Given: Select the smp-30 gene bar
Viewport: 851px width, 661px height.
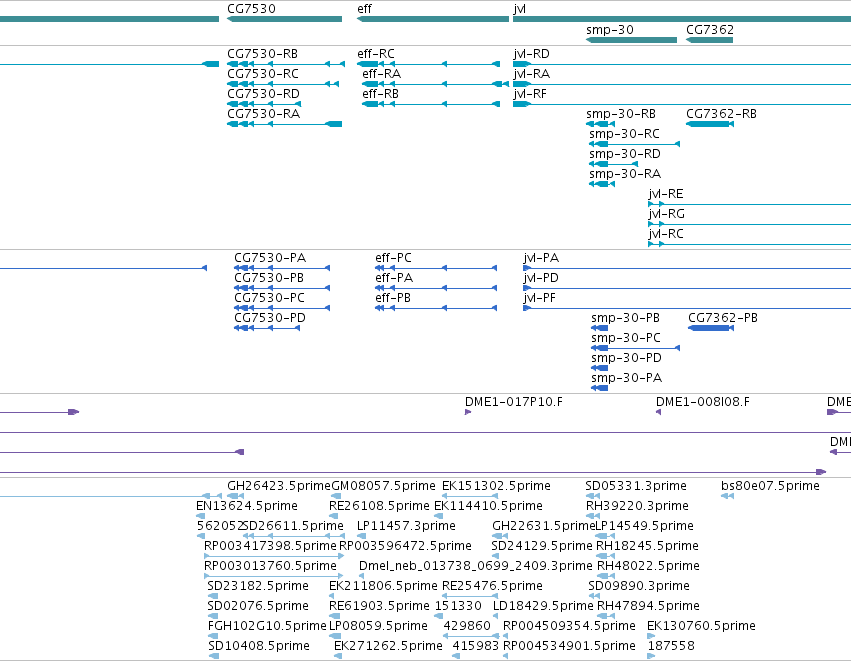Looking at the screenshot, I should pos(631,40).
